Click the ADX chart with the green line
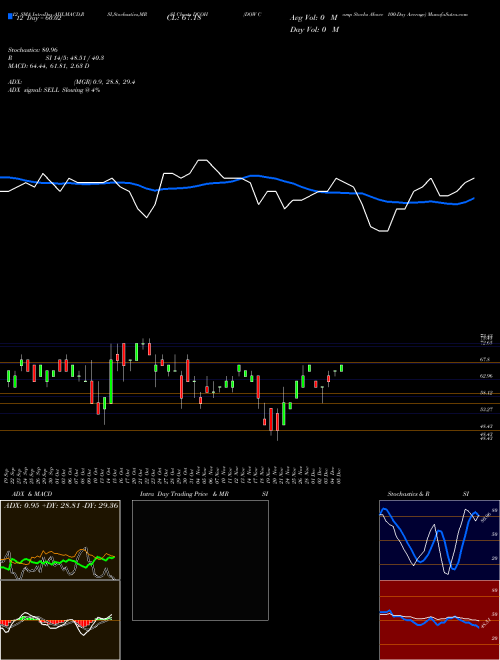Viewport: 500px width, 660px height. pyautogui.click(x=60, y=540)
